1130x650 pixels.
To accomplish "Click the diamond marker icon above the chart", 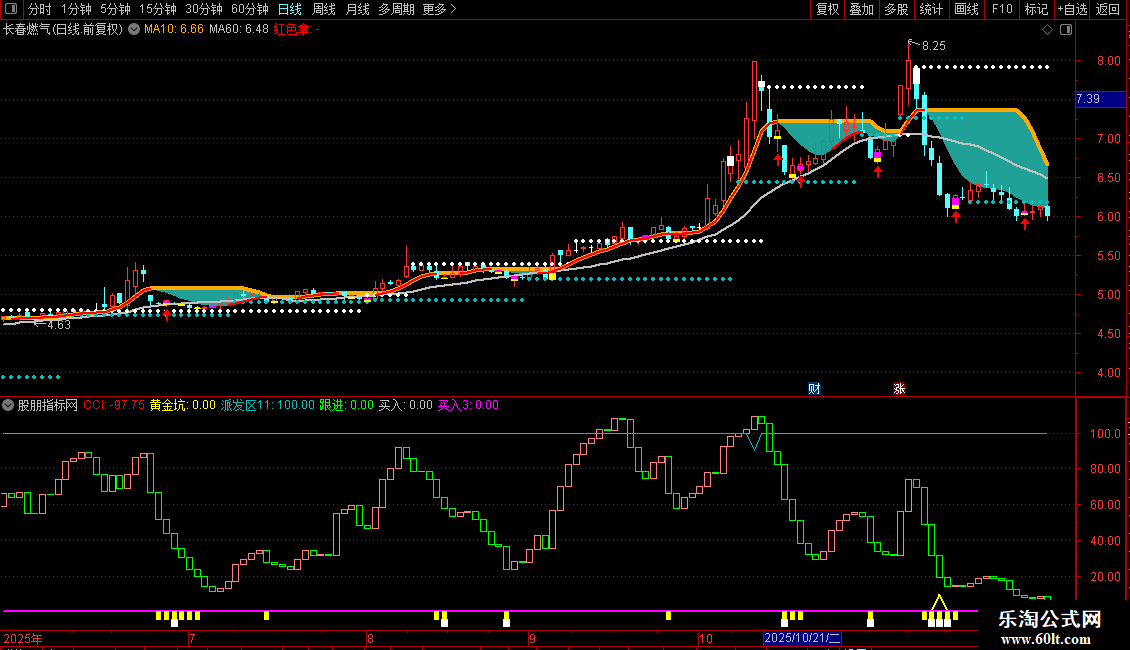I will click(x=1048, y=30).
